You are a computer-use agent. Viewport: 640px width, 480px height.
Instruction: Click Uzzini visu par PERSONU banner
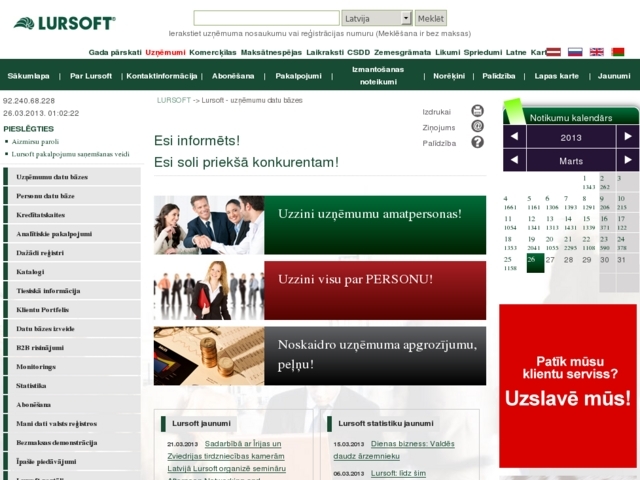click(x=320, y=290)
